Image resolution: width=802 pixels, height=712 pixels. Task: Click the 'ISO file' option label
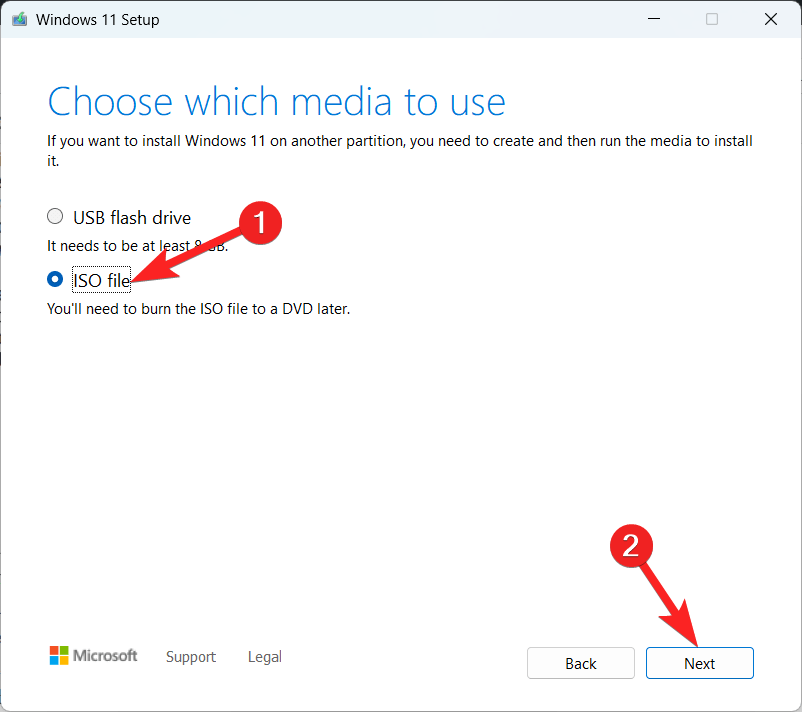pos(102,281)
